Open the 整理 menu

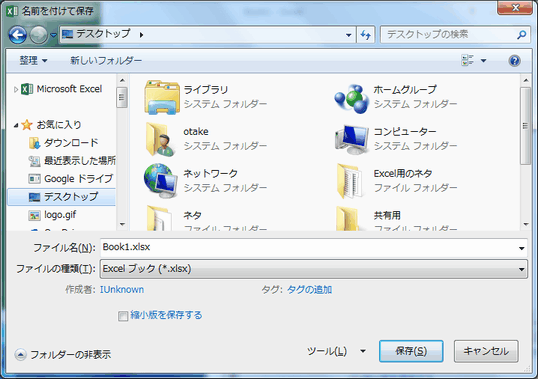click(33, 61)
